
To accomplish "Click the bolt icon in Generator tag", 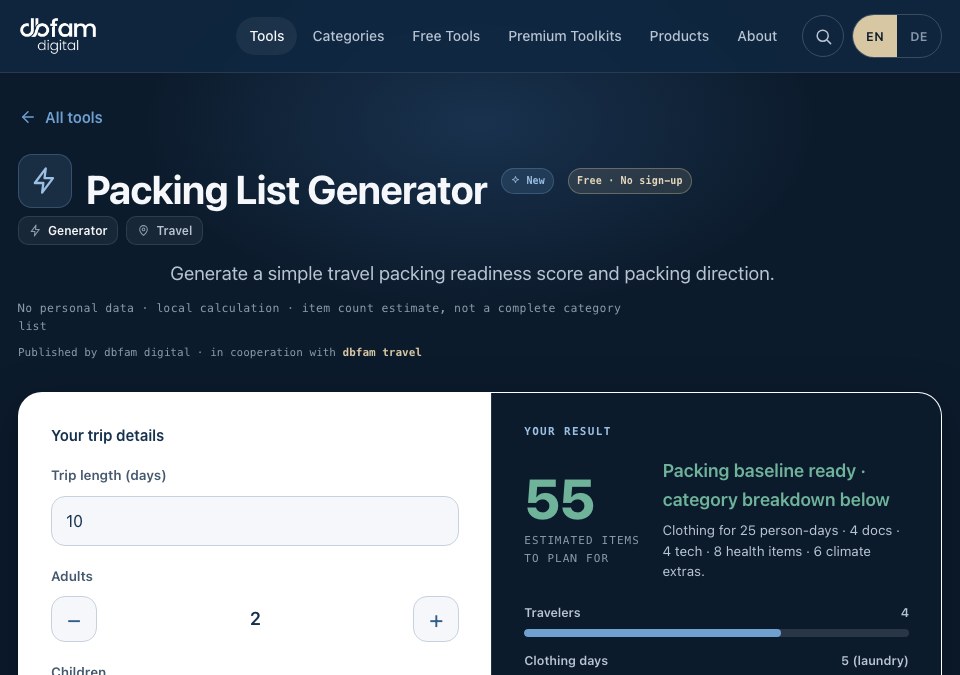I will [36, 230].
